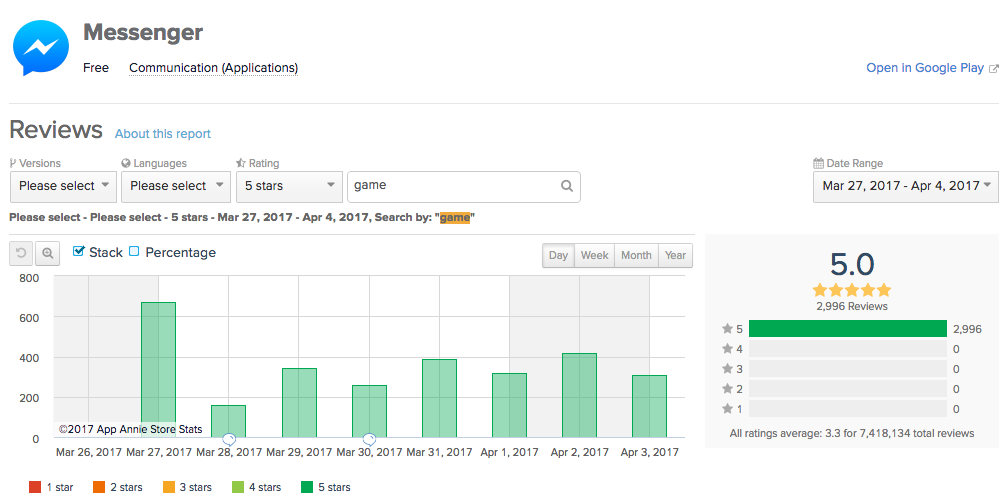This screenshot has height=498, width=1008.
Task: Click the 4-star row star icon in ratings panel
Action: point(728,349)
